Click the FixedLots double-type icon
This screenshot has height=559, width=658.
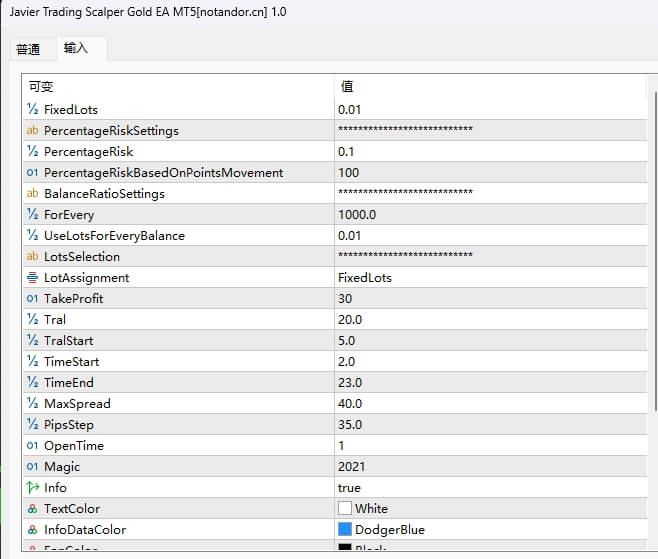pyautogui.click(x=33, y=109)
